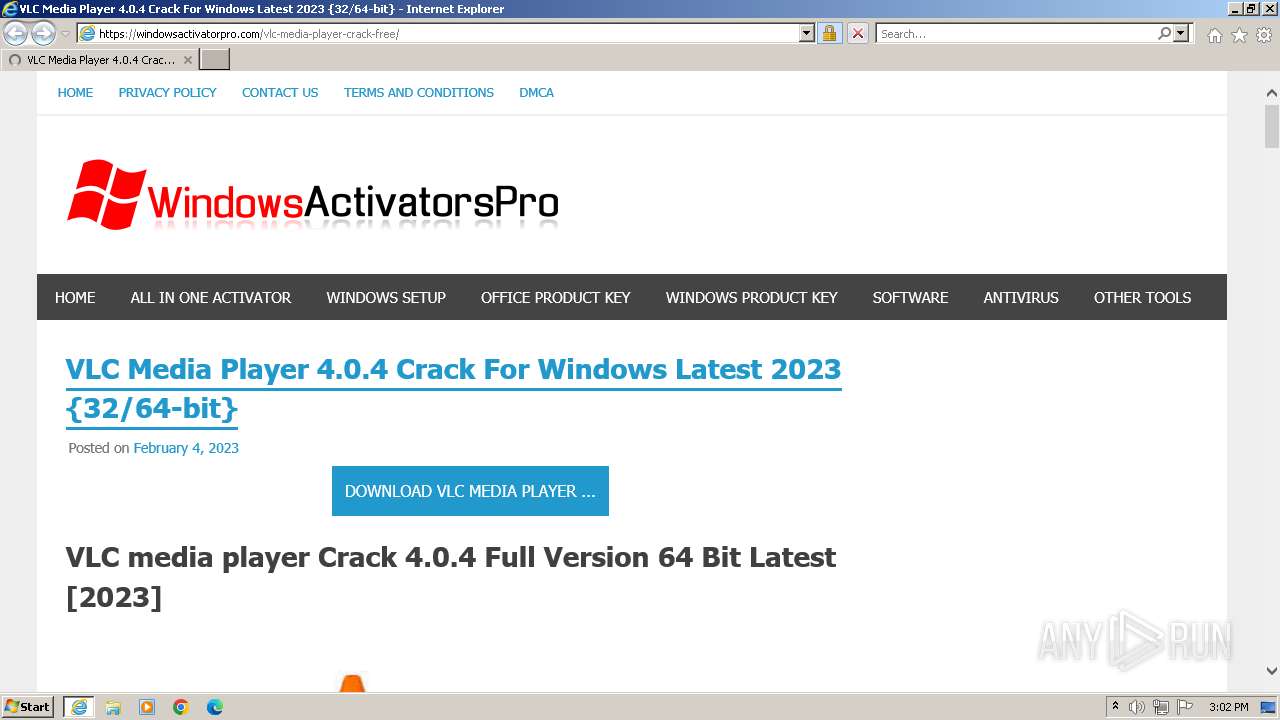Open a new blank tab
Screen dimensions: 1280x720
click(215, 60)
